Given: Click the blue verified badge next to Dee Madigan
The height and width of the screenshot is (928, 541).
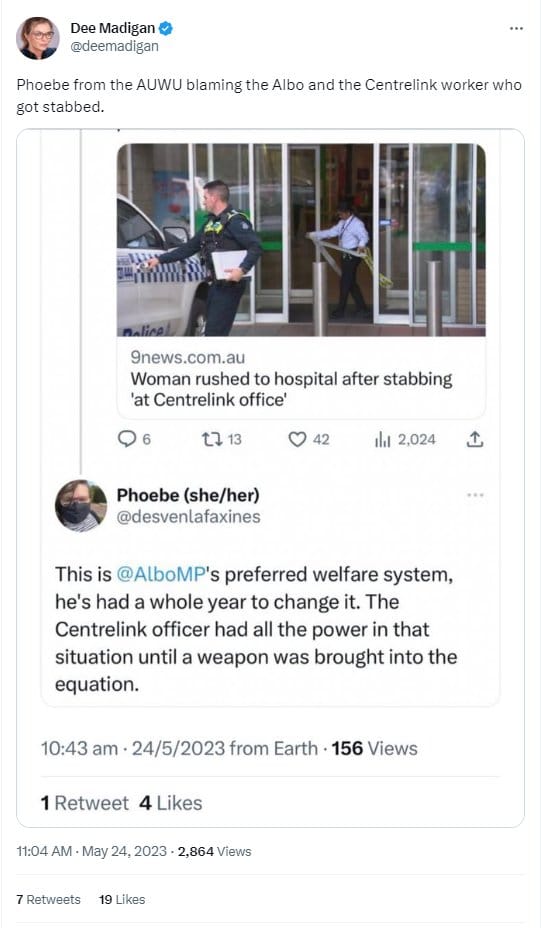Looking at the screenshot, I should pyautogui.click(x=166, y=28).
